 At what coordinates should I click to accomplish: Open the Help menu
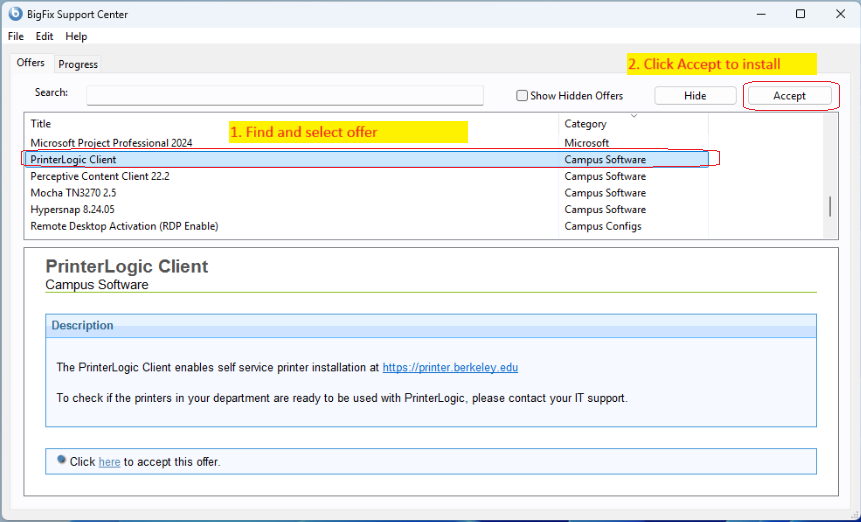click(x=76, y=36)
